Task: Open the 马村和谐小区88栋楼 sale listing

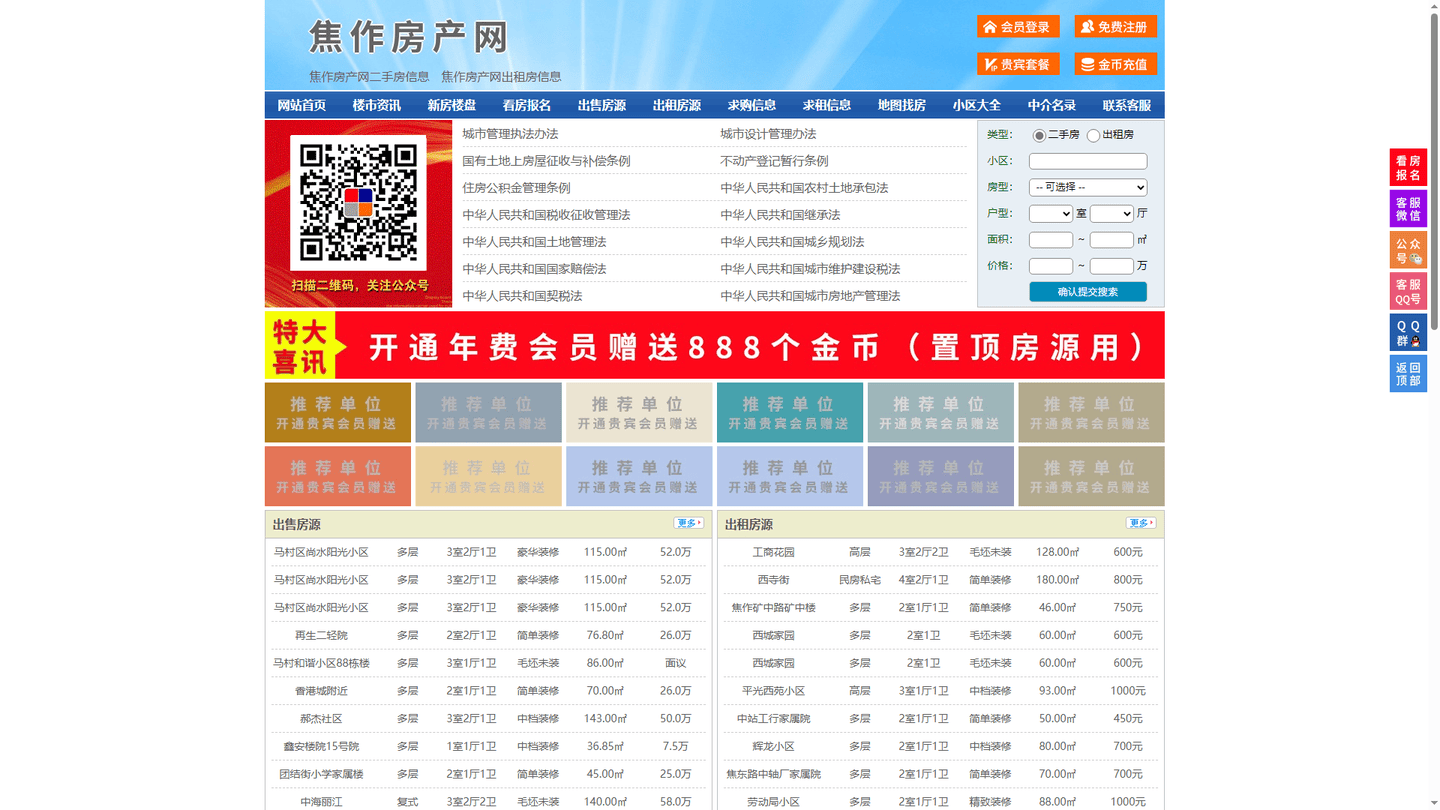Action: [x=321, y=663]
